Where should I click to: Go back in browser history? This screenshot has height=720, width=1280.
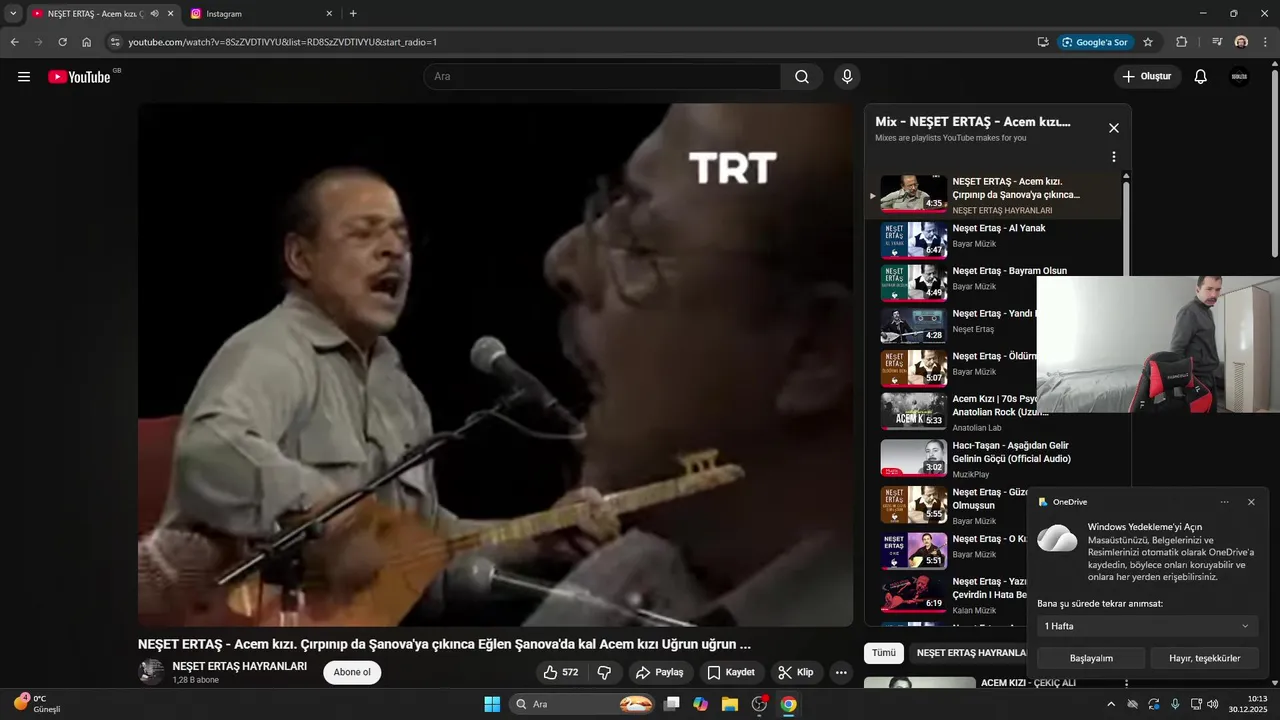pos(14,42)
